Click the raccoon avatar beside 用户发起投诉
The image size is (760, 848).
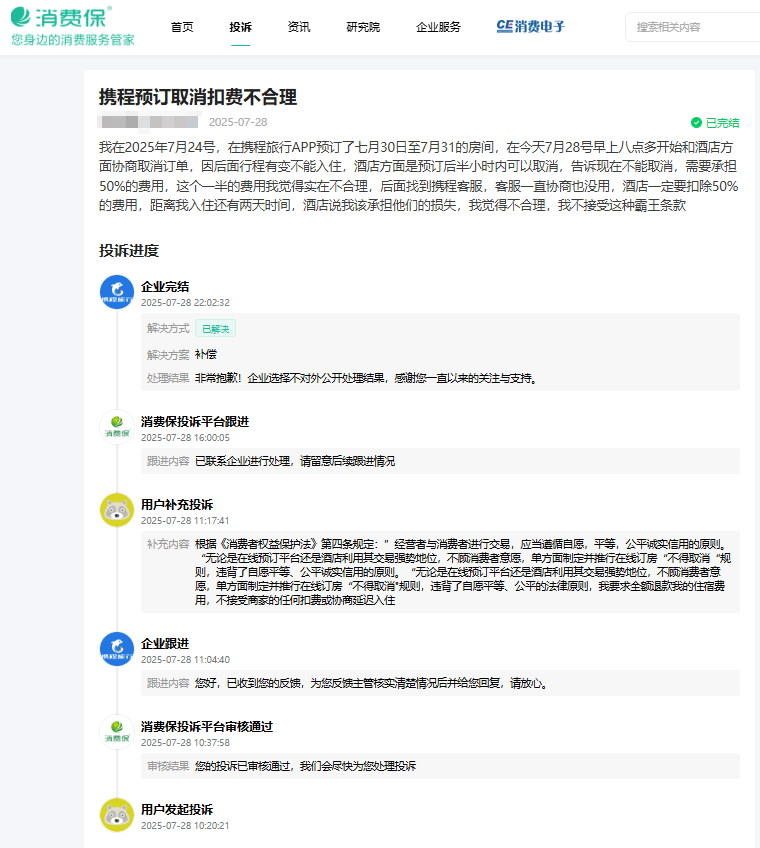point(117,815)
